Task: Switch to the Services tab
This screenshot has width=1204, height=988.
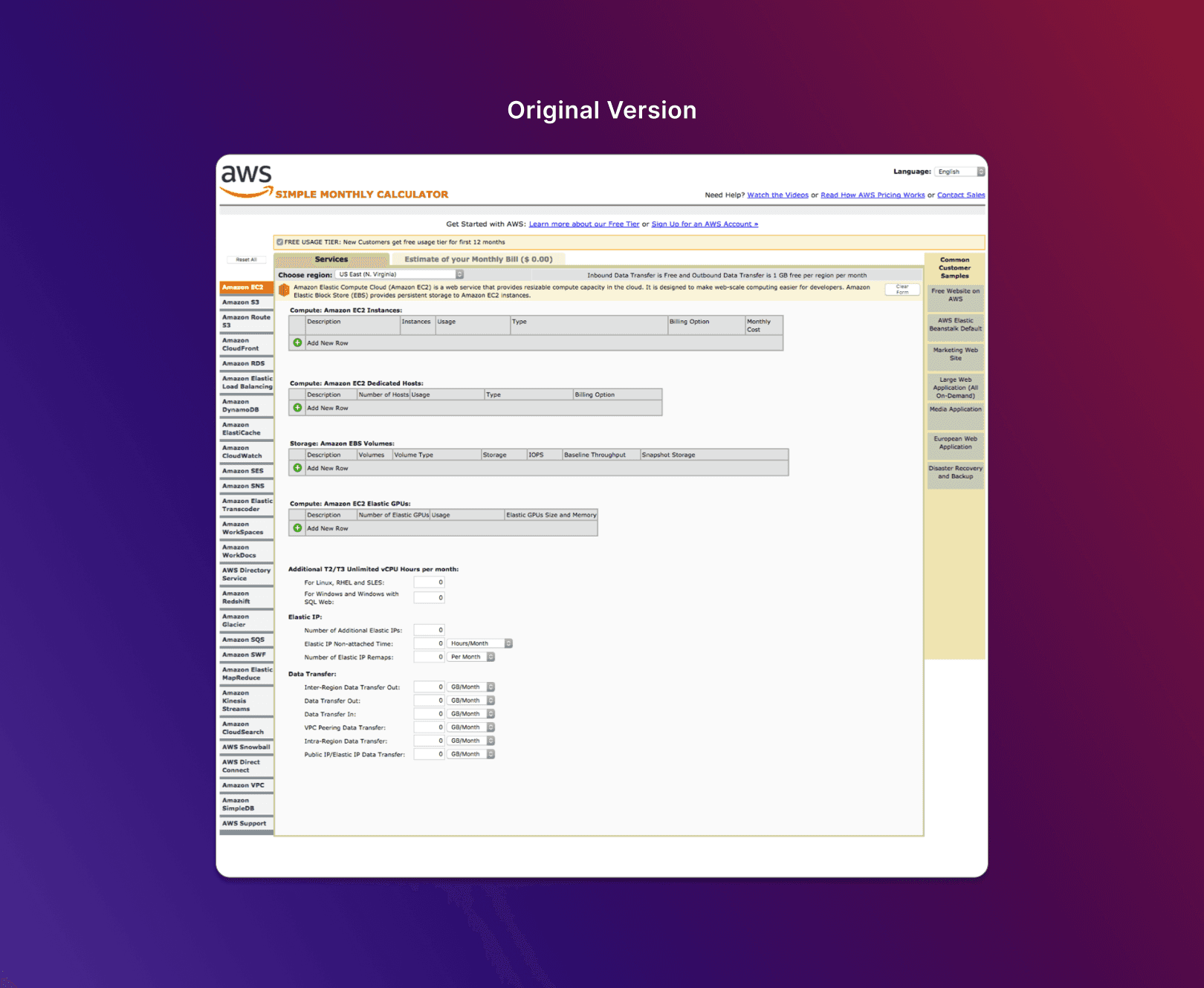Action: pos(331,259)
